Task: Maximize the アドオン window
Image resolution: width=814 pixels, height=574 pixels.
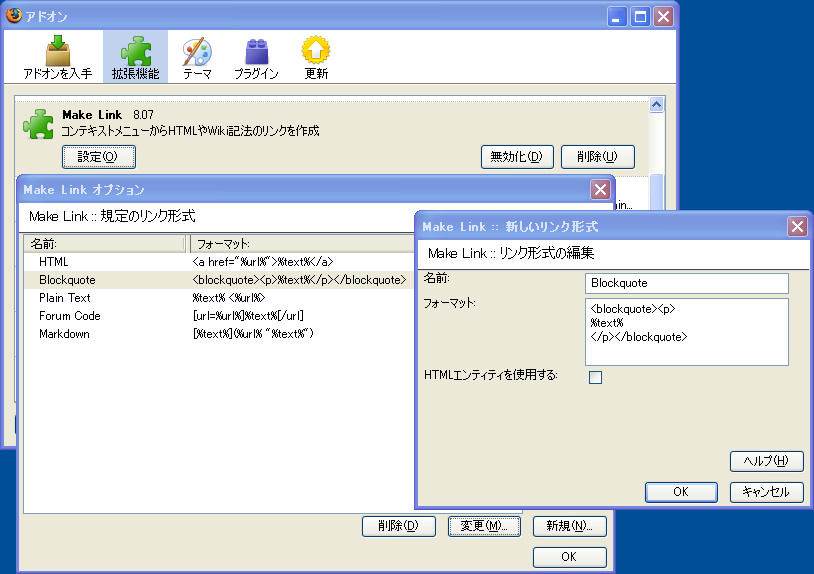Action: [641, 17]
